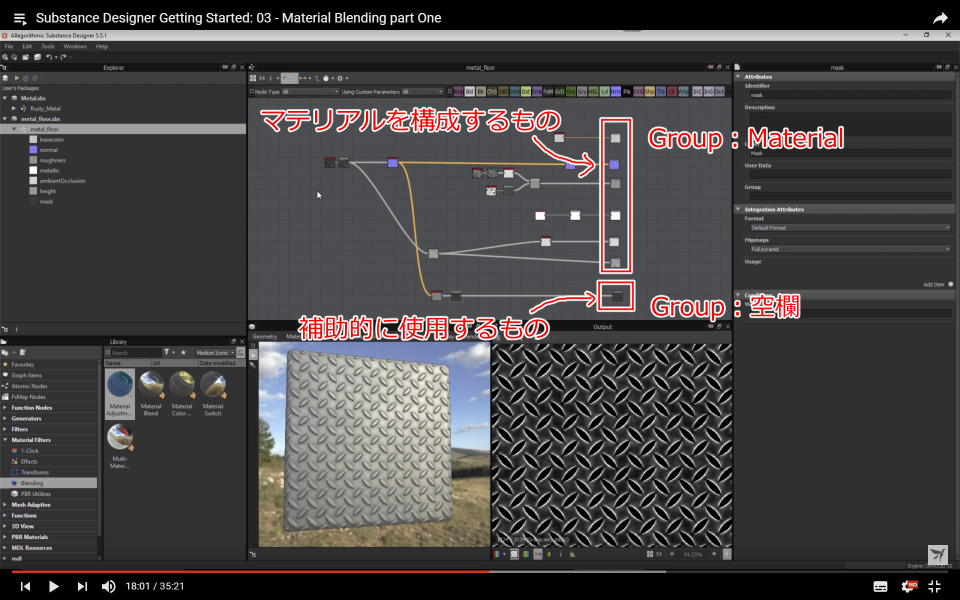This screenshot has height=600, width=960.
Task: Click the Shape (Shp) node shortcut icon
Action: coord(649,92)
